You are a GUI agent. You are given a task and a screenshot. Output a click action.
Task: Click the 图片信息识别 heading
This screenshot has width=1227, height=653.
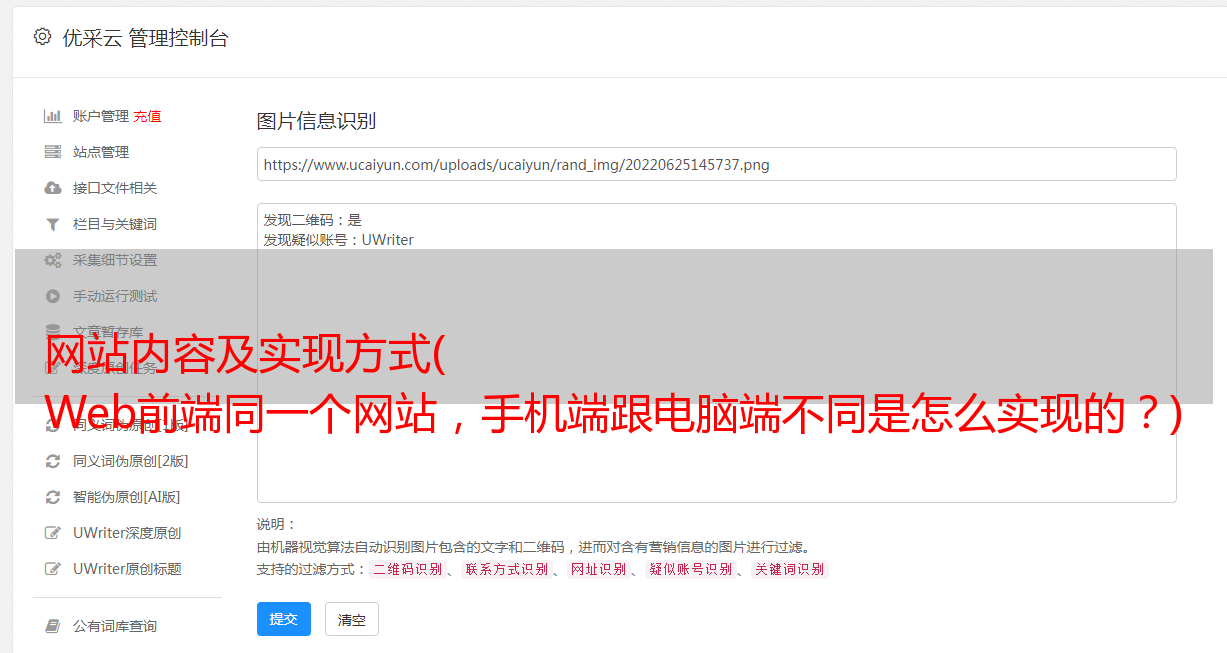click(316, 121)
